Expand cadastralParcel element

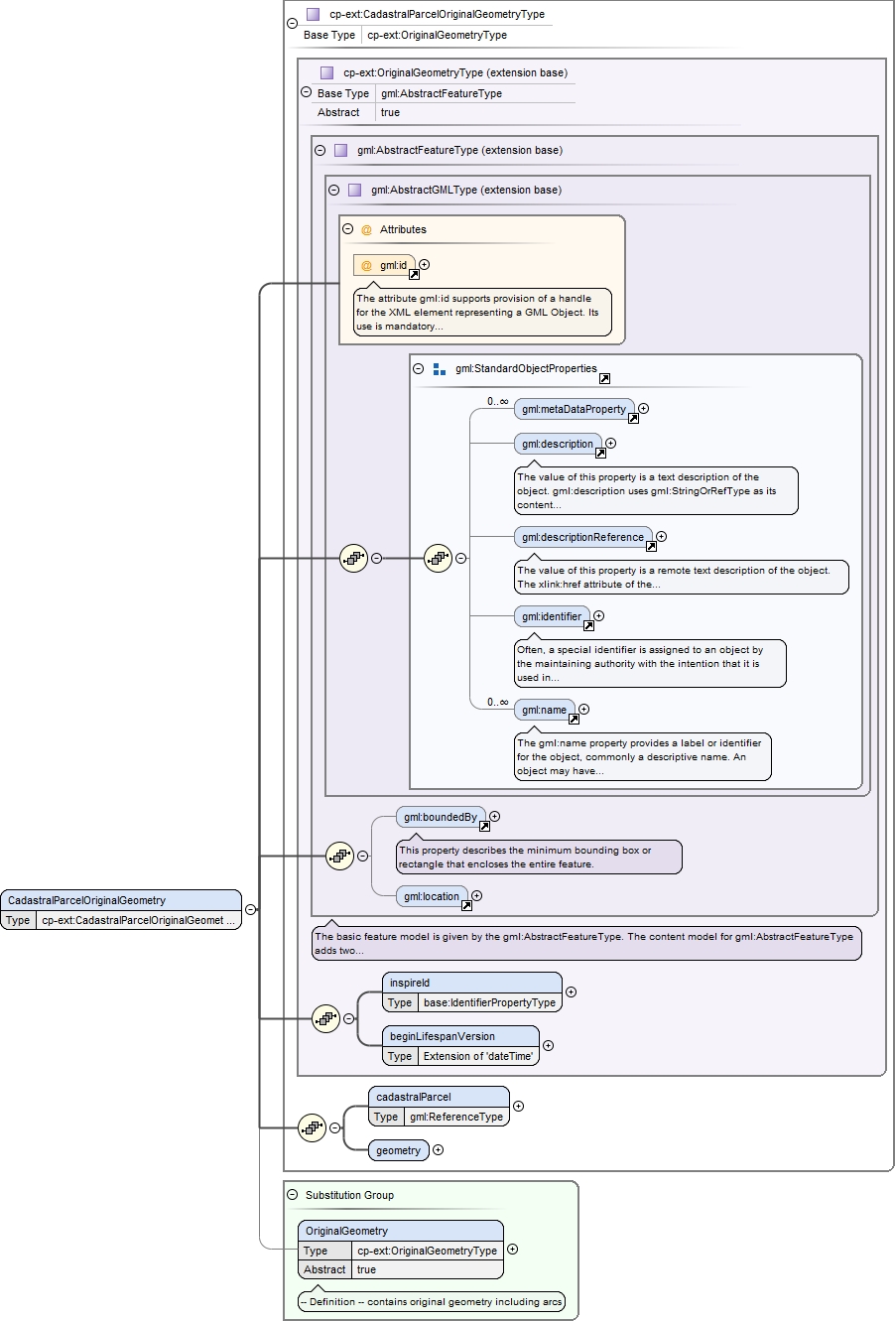point(518,1106)
